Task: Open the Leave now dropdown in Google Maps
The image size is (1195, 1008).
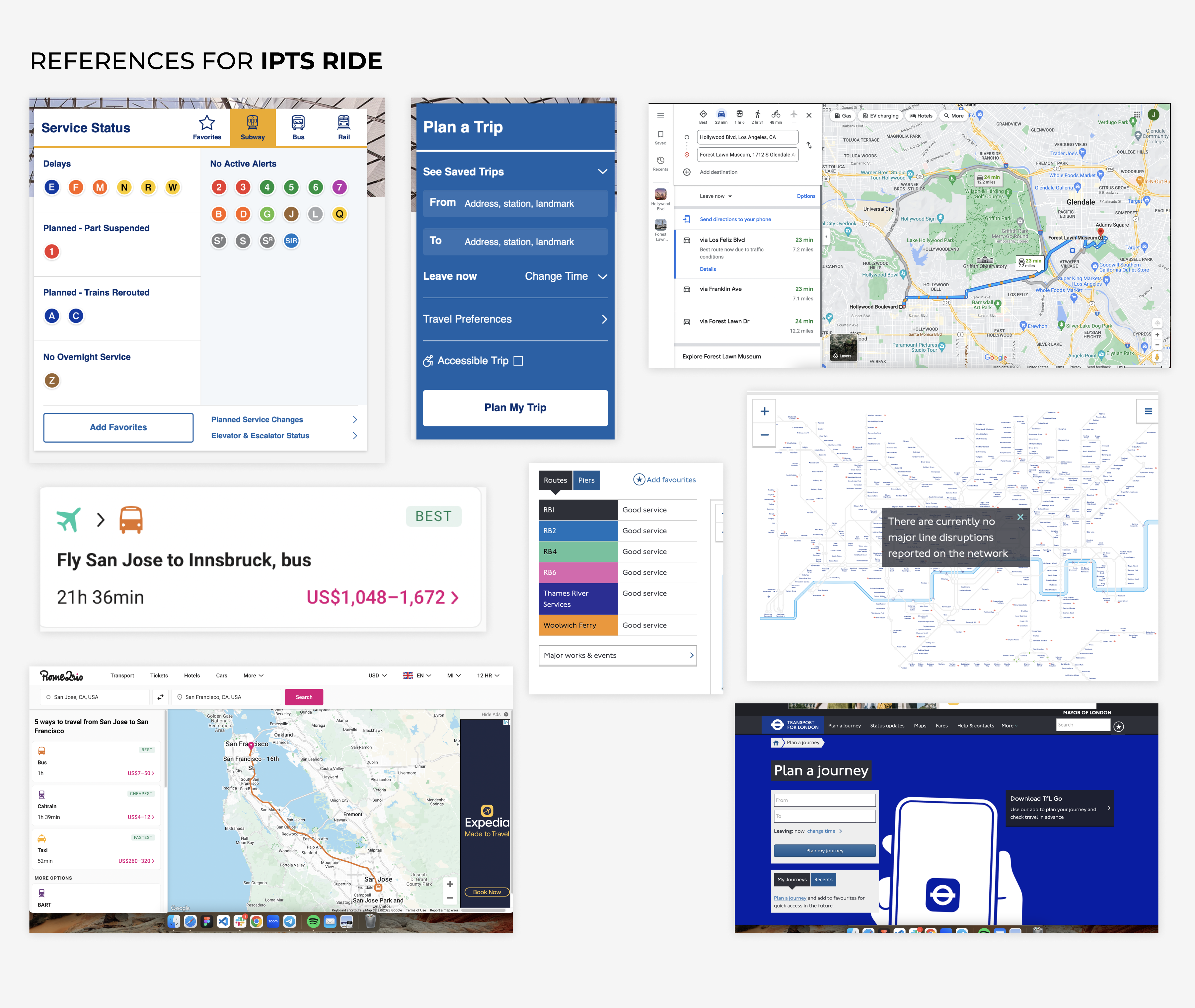Action: click(x=715, y=196)
